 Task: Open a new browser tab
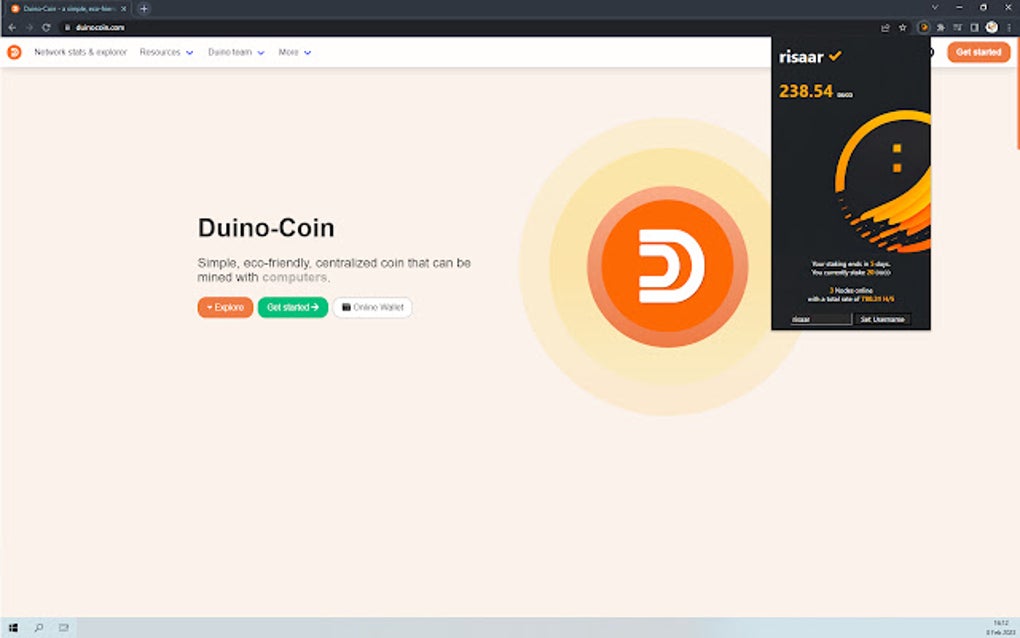(144, 8)
